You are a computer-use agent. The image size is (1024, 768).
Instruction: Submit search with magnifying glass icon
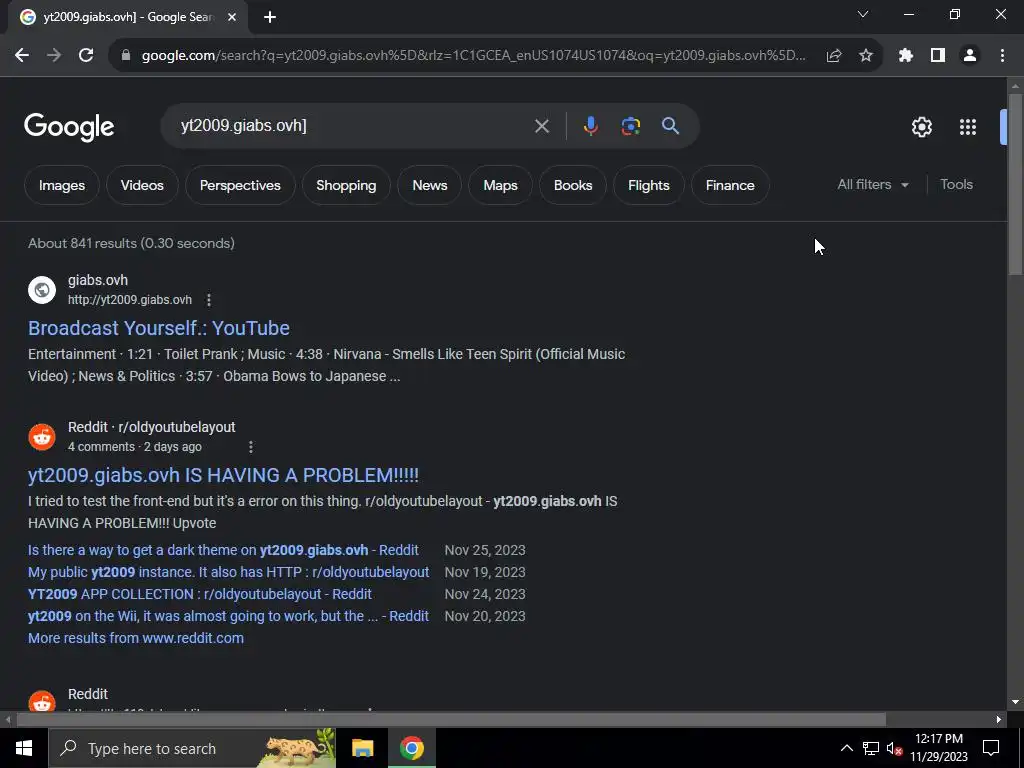(x=670, y=126)
